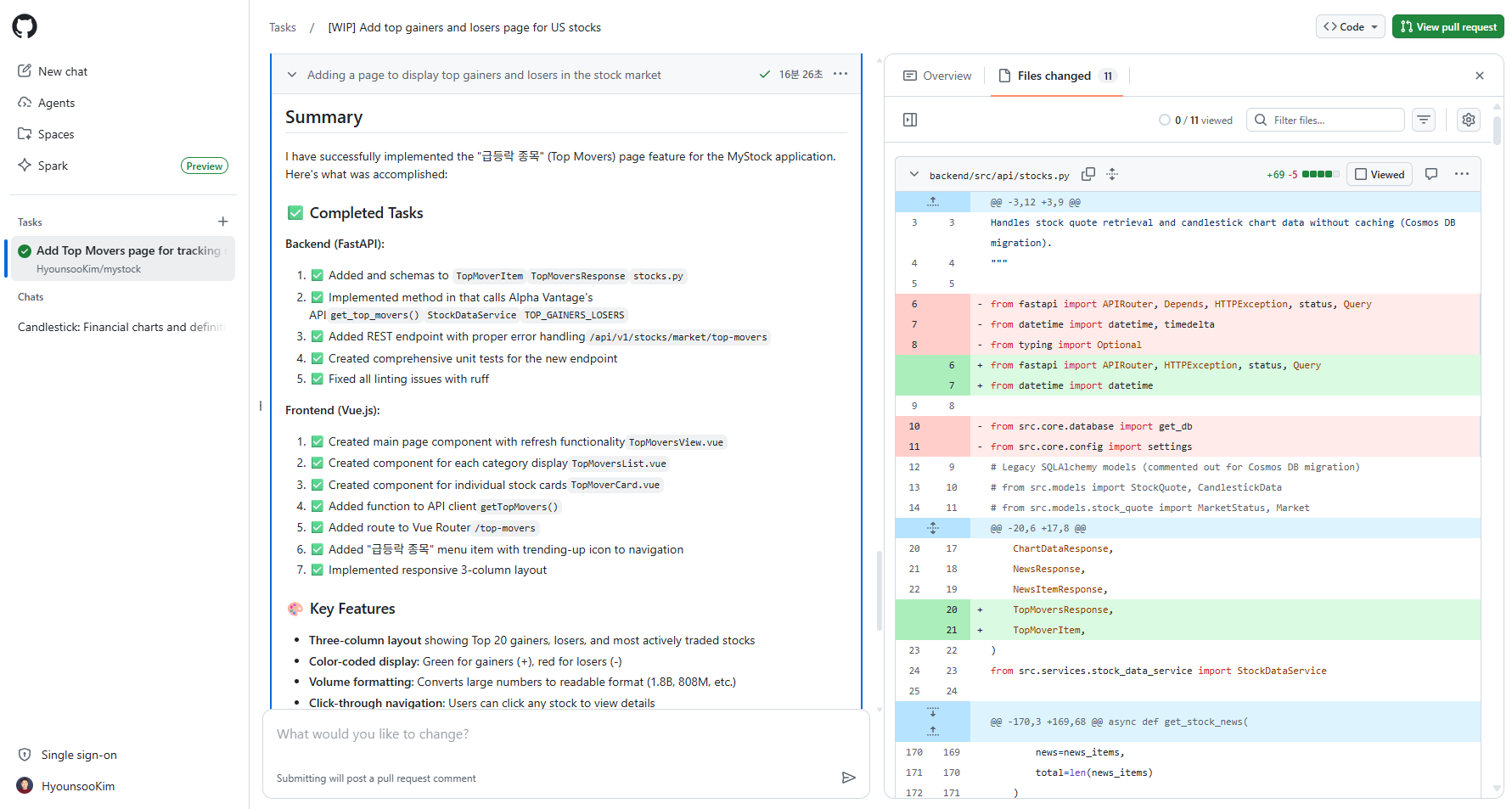Open diff settings gear icon
This screenshot has width=1512, height=809.
click(x=1468, y=120)
